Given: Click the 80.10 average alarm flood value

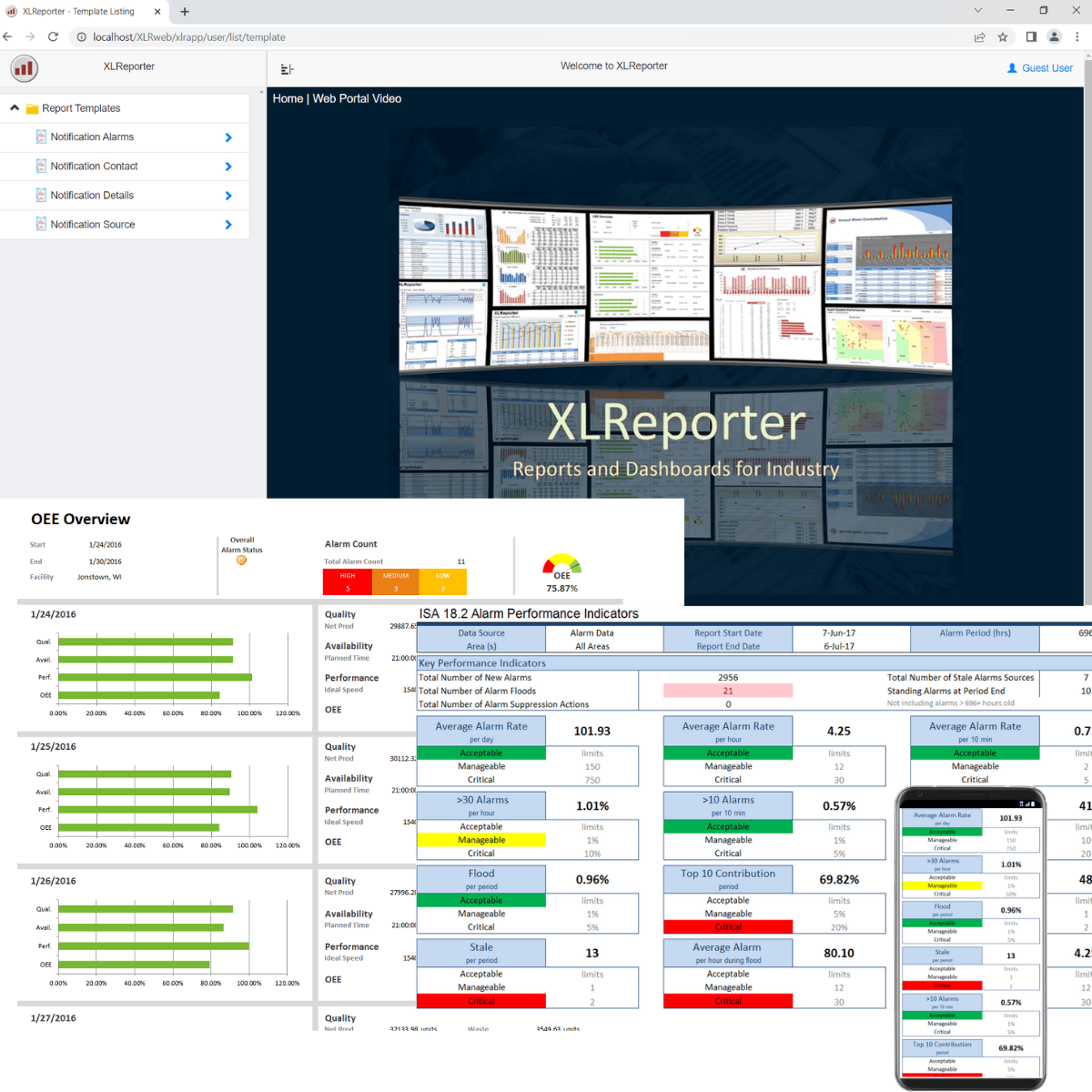Looking at the screenshot, I should (x=839, y=954).
